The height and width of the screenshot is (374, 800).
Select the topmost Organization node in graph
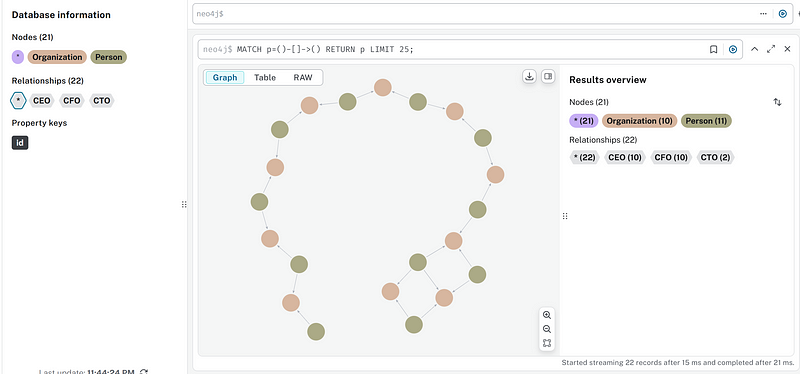383,87
